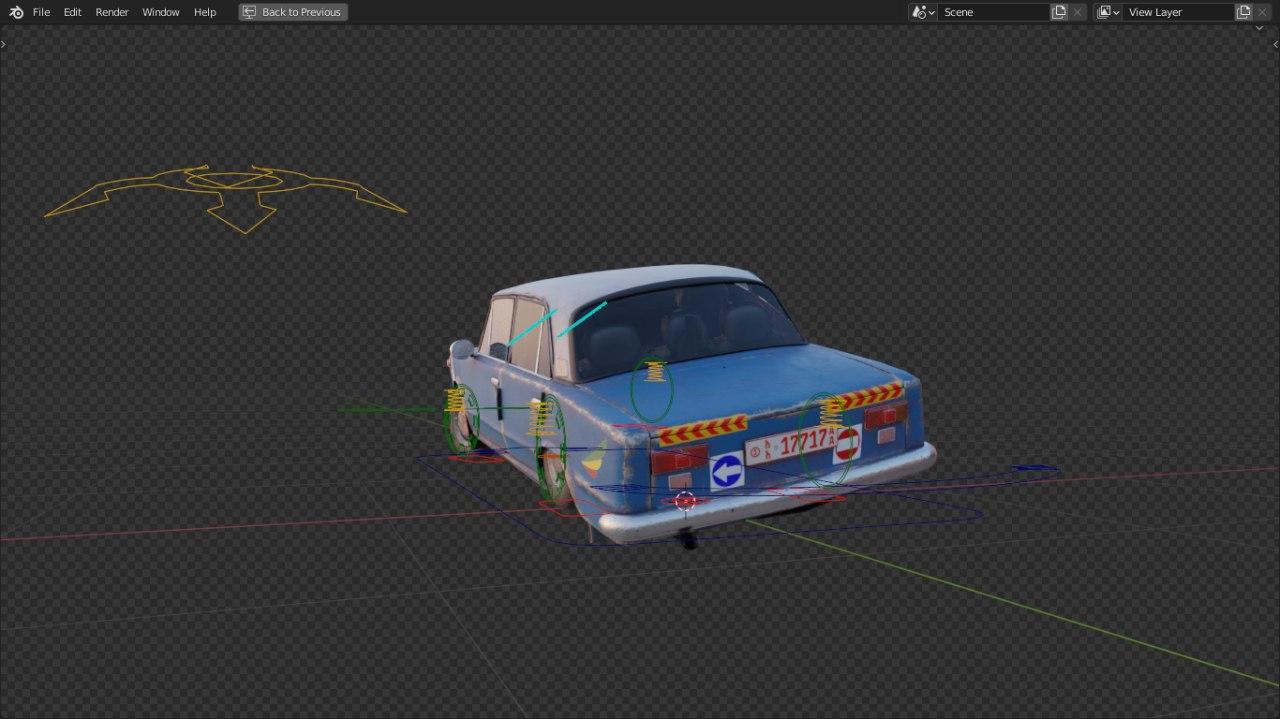Click the Scene name field

(993, 12)
